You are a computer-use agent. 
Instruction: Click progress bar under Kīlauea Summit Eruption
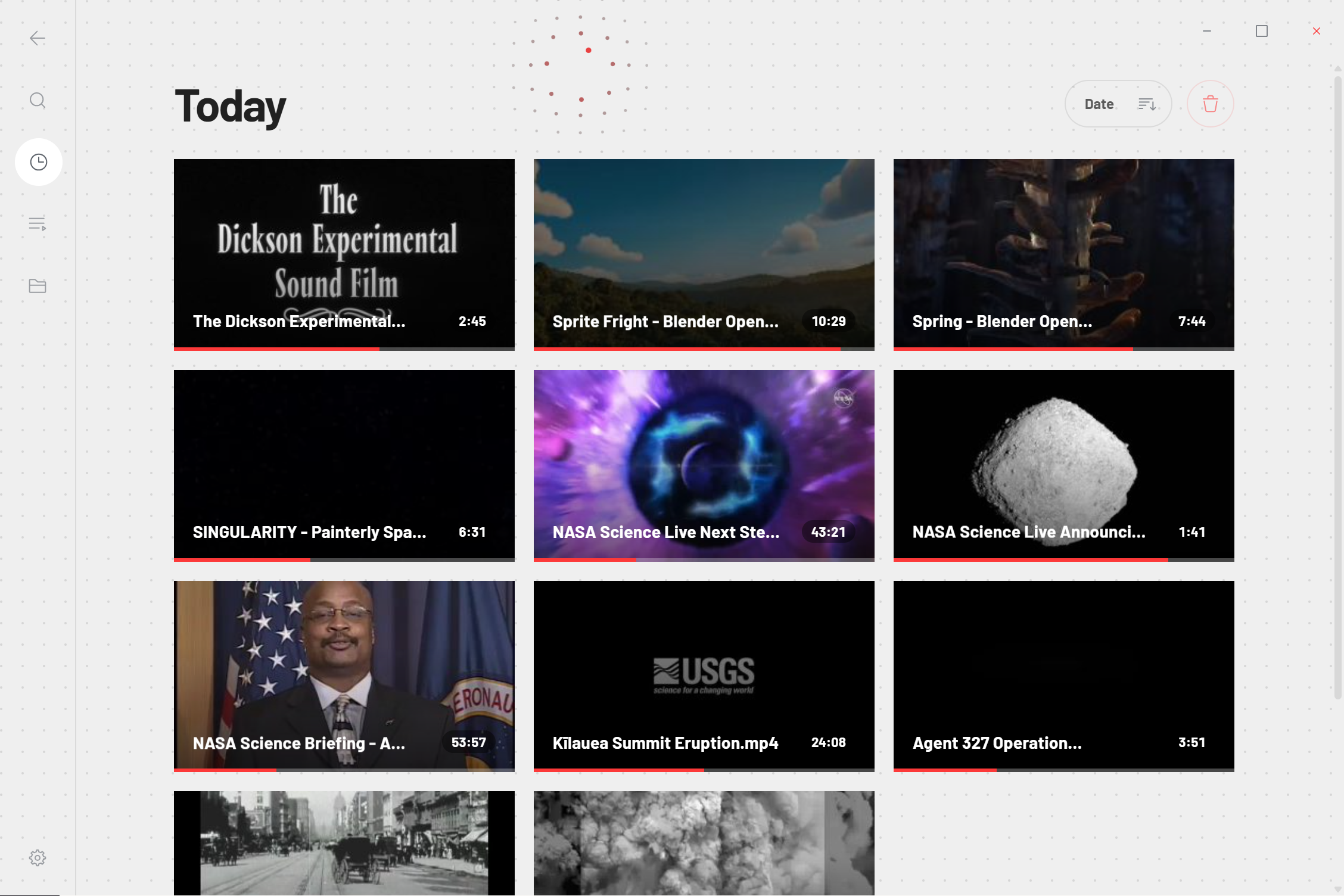(x=704, y=770)
